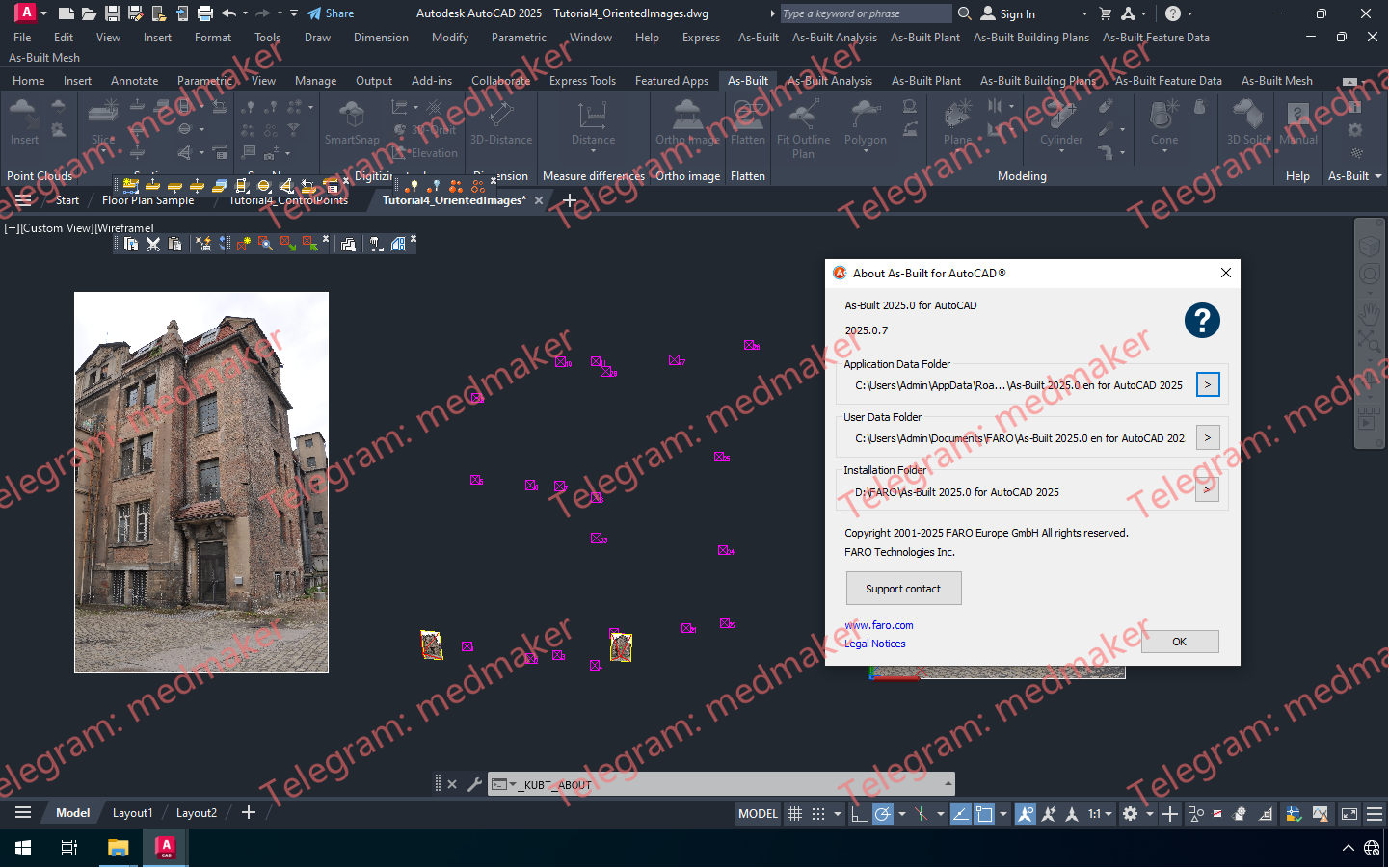Image resolution: width=1389 pixels, height=868 pixels.
Task: Toggle the grid display in the status bar
Action: point(794,814)
